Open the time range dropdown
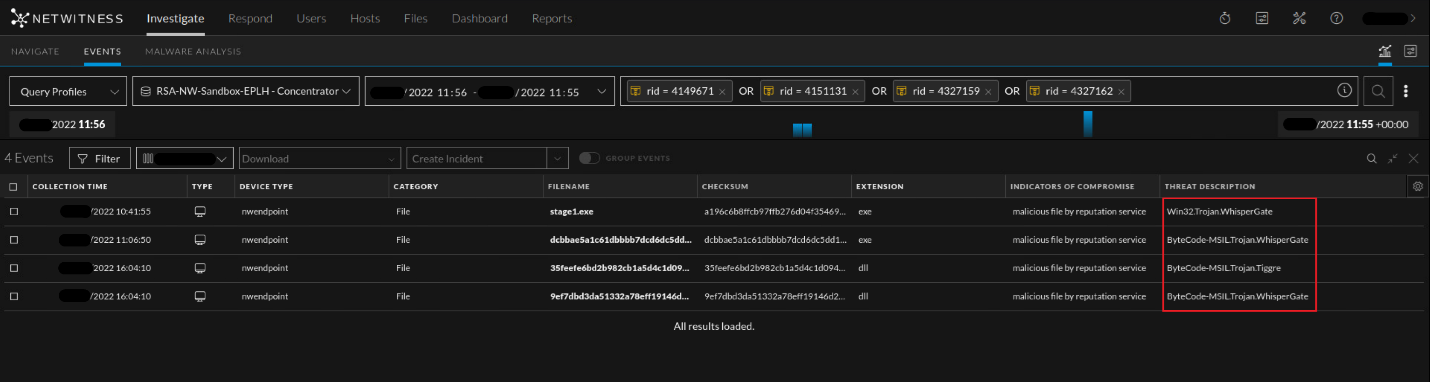This screenshot has width=1430, height=382. tap(490, 91)
